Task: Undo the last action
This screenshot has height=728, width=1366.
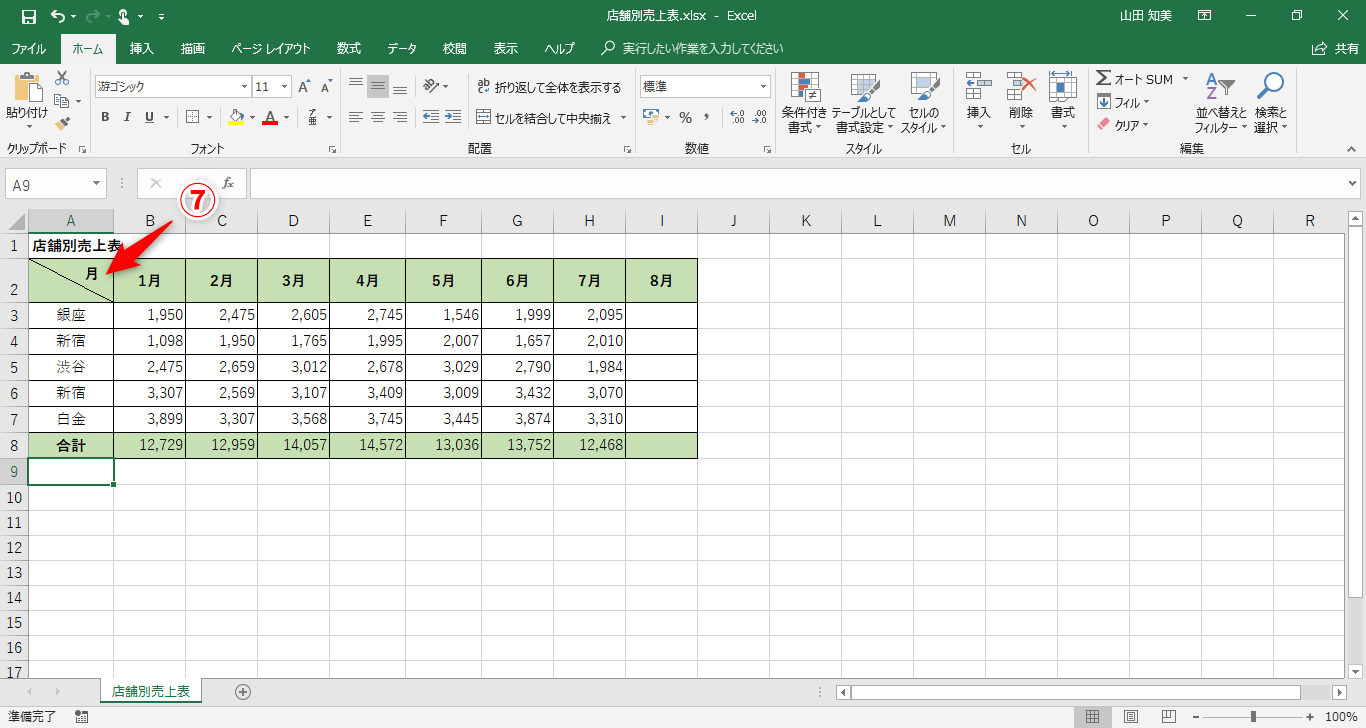Action: pyautogui.click(x=58, y=16)
